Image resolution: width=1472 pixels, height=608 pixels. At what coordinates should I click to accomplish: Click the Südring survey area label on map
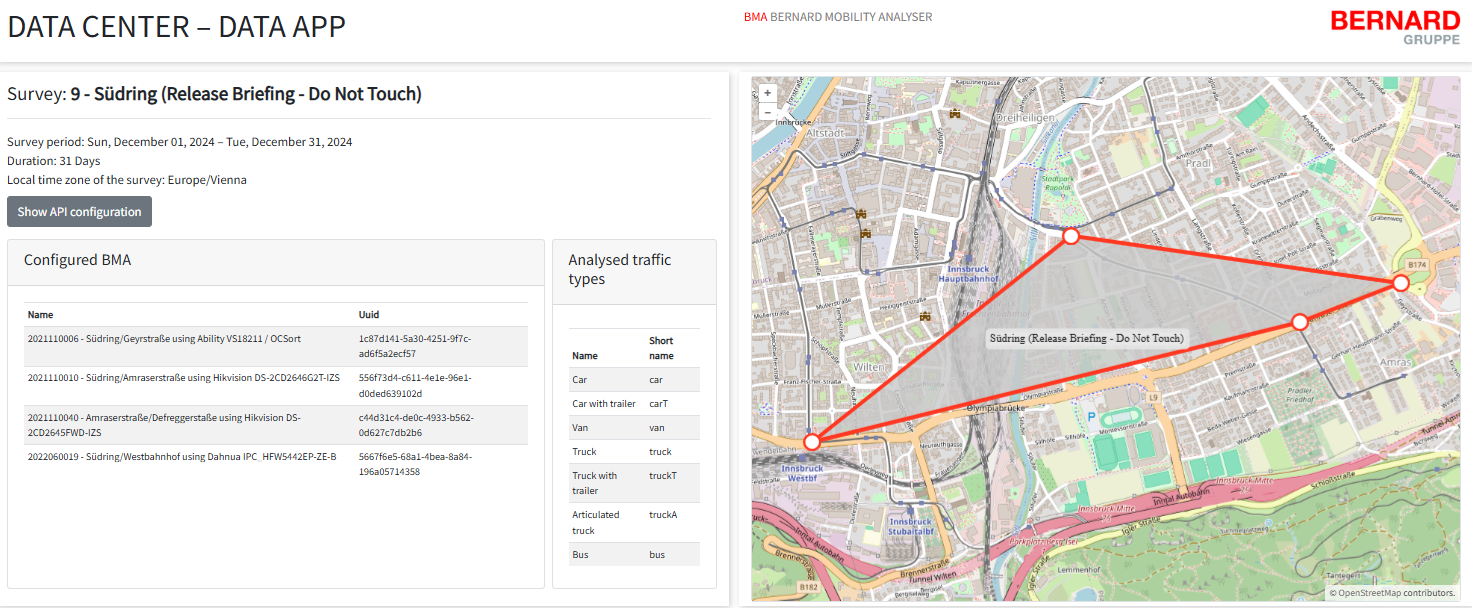1087,338
